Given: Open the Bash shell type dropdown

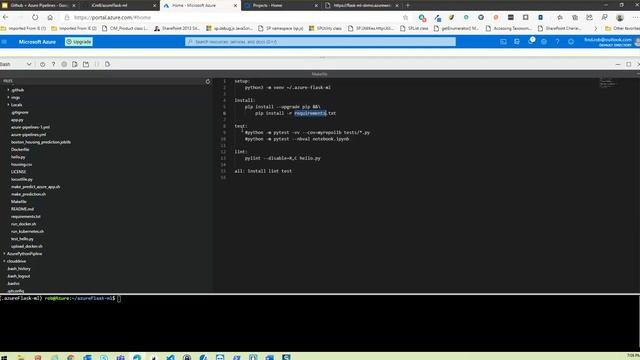Looking at the screenshot, I should tap(16, 64).
